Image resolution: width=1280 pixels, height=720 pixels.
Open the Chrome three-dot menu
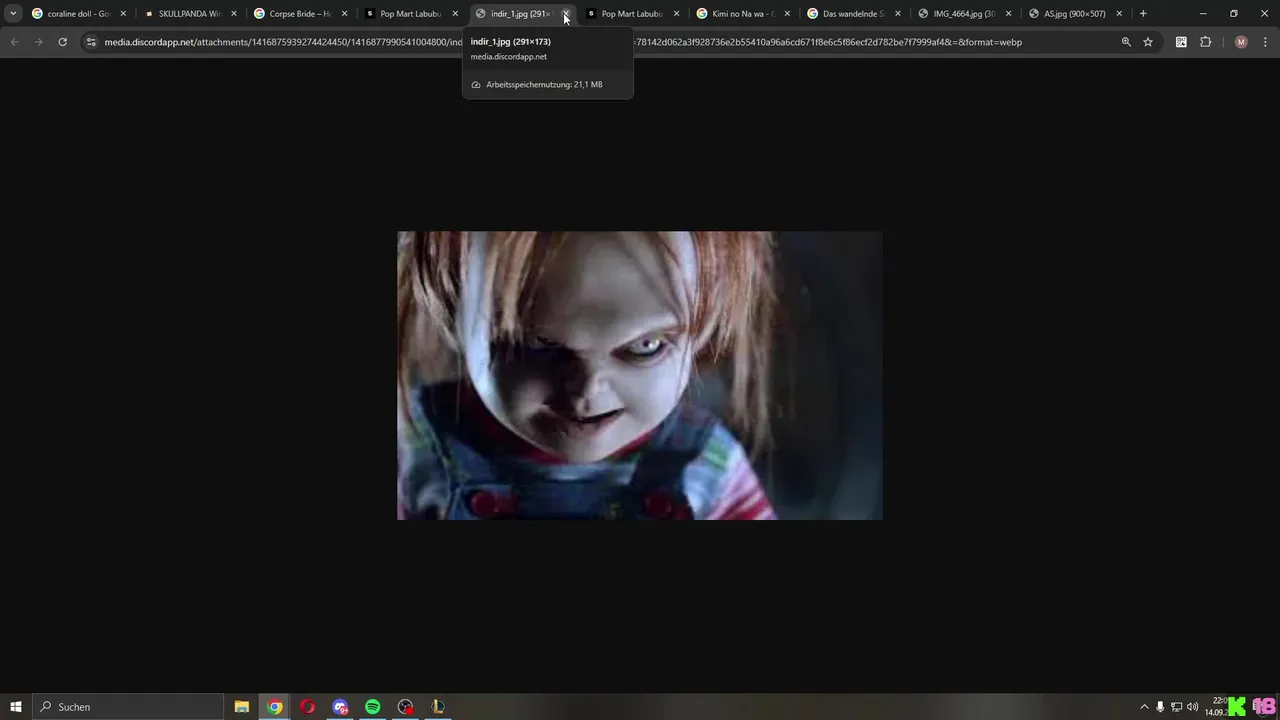[1265, 42]
